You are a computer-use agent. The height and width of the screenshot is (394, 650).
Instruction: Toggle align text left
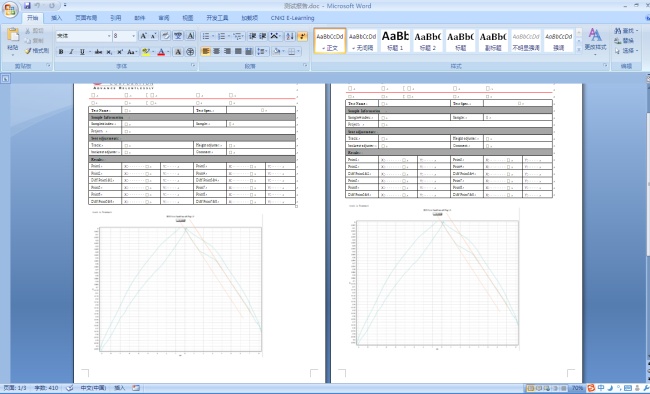206,51
